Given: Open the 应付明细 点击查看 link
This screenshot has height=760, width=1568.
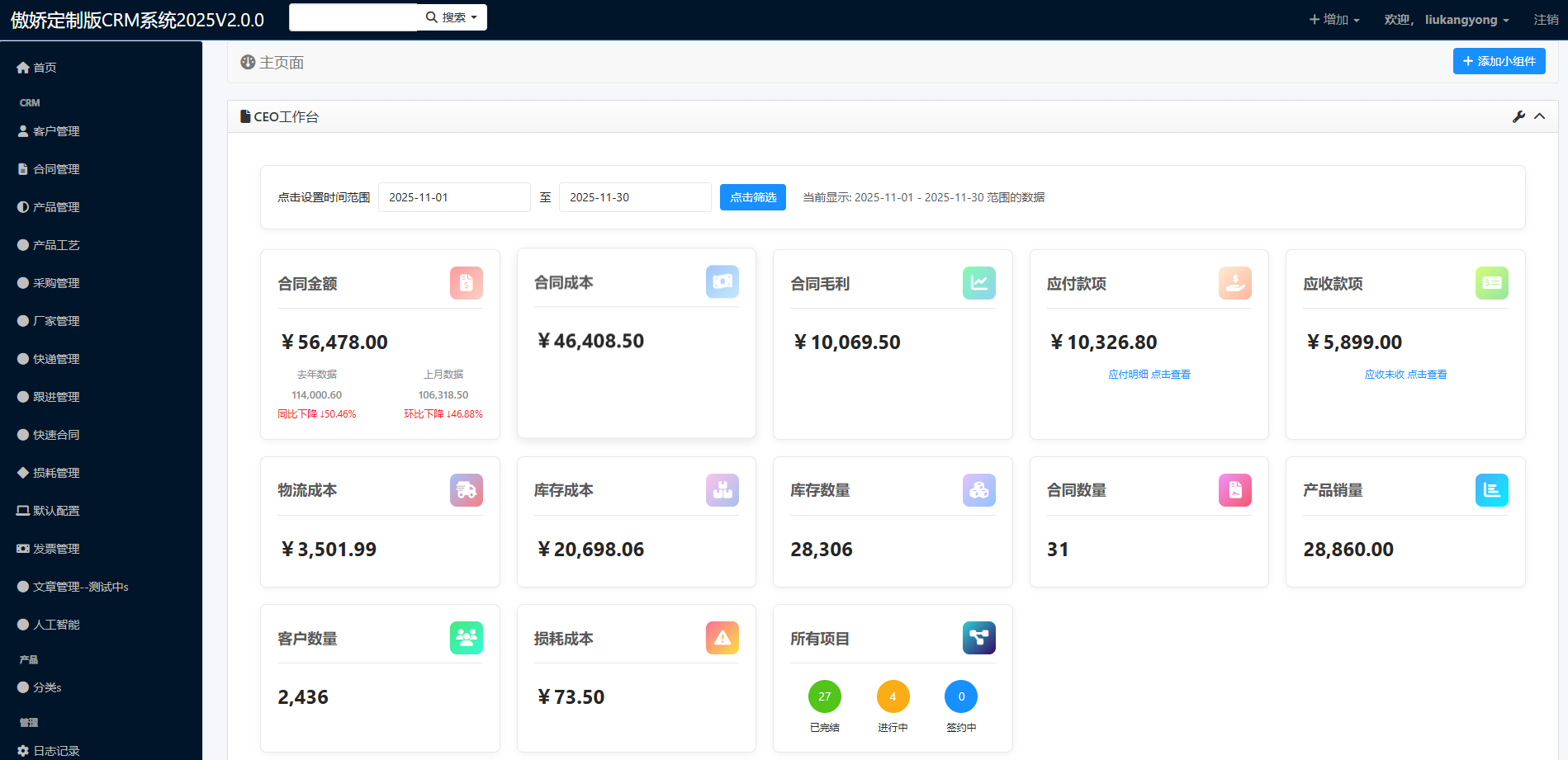Looking at the screenshot, I should coord(1149,375).
